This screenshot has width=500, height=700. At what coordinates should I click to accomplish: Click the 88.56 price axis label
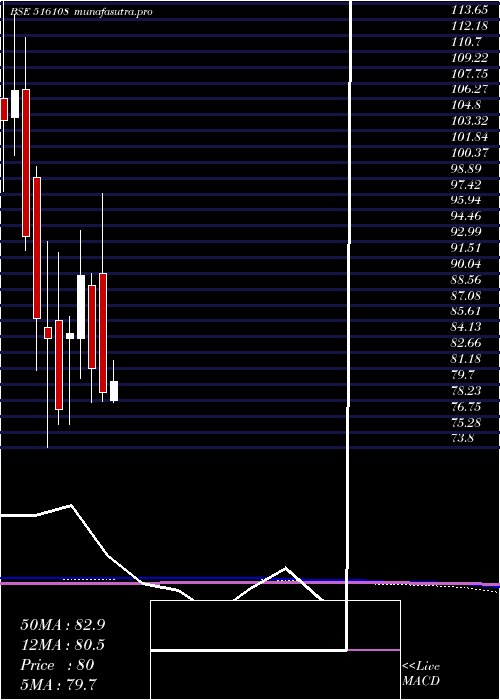469,279
